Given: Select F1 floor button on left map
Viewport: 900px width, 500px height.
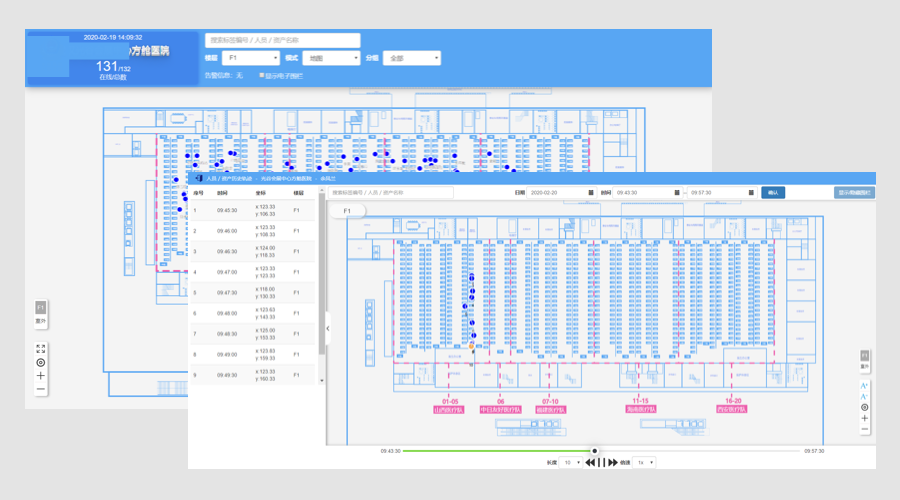Looking at the screenshot, I should click(41, 307).
